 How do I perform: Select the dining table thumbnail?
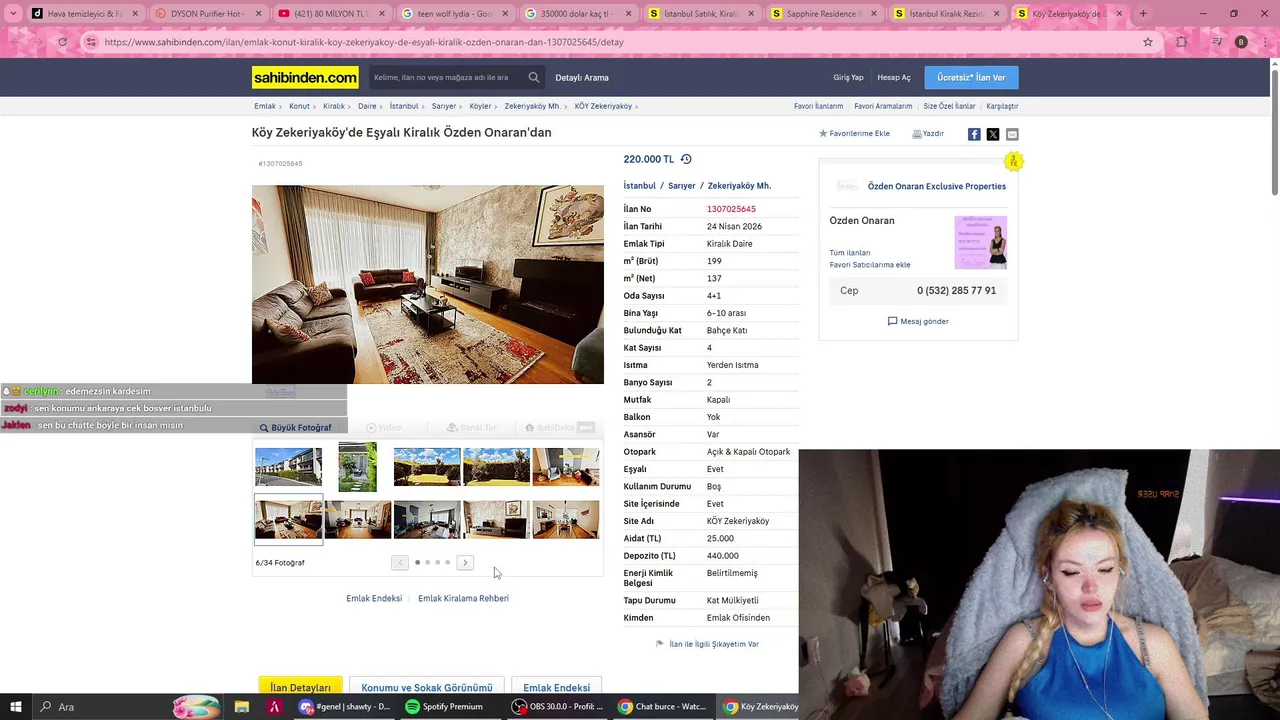565,519
